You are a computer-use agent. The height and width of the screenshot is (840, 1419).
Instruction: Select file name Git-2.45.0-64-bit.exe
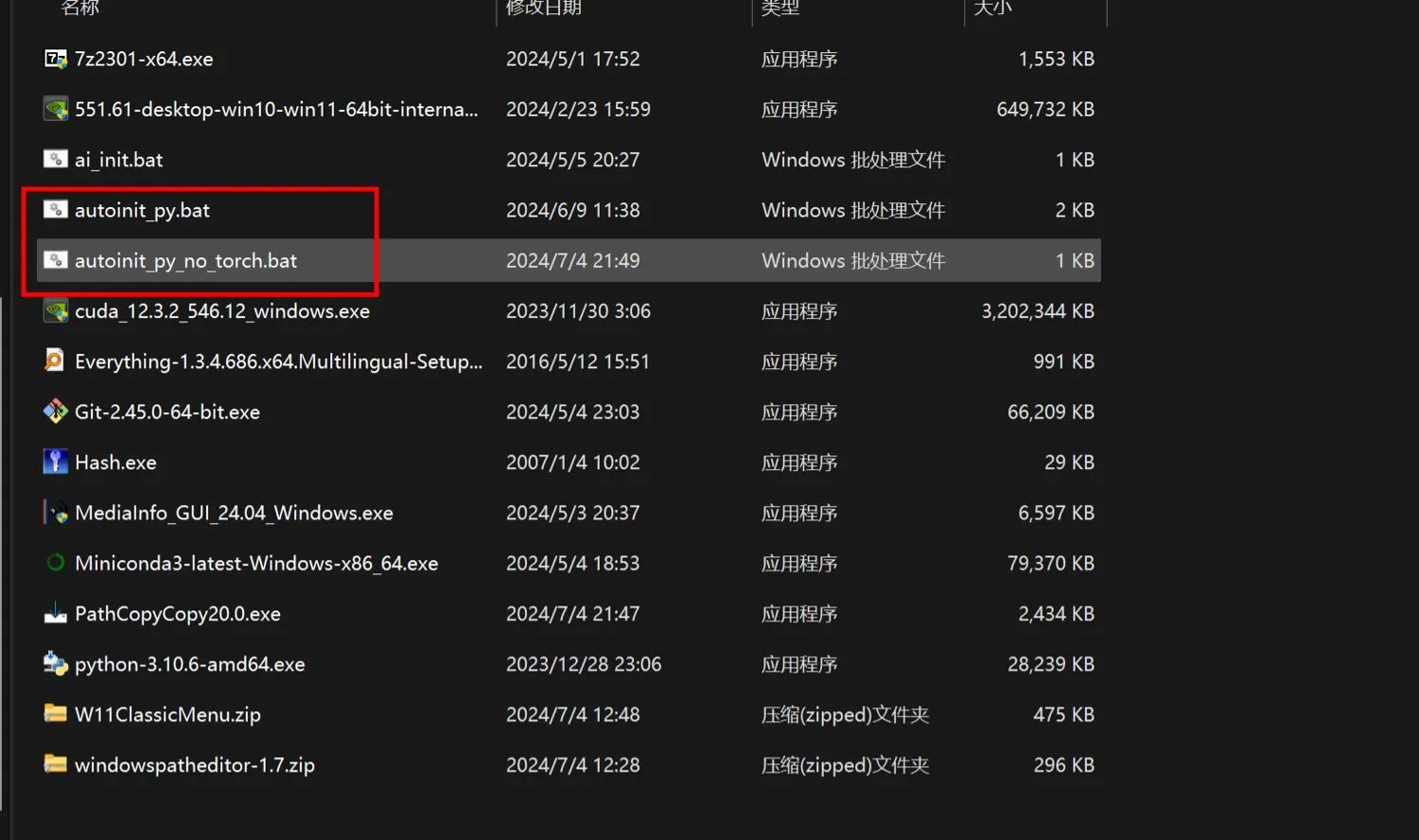167,411
